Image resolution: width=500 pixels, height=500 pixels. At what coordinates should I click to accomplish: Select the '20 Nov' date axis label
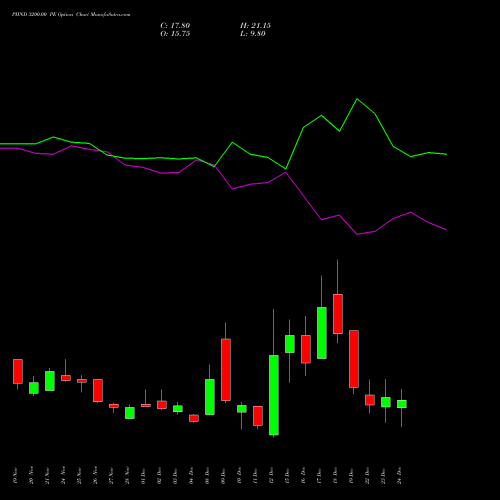tap(31, 476)
